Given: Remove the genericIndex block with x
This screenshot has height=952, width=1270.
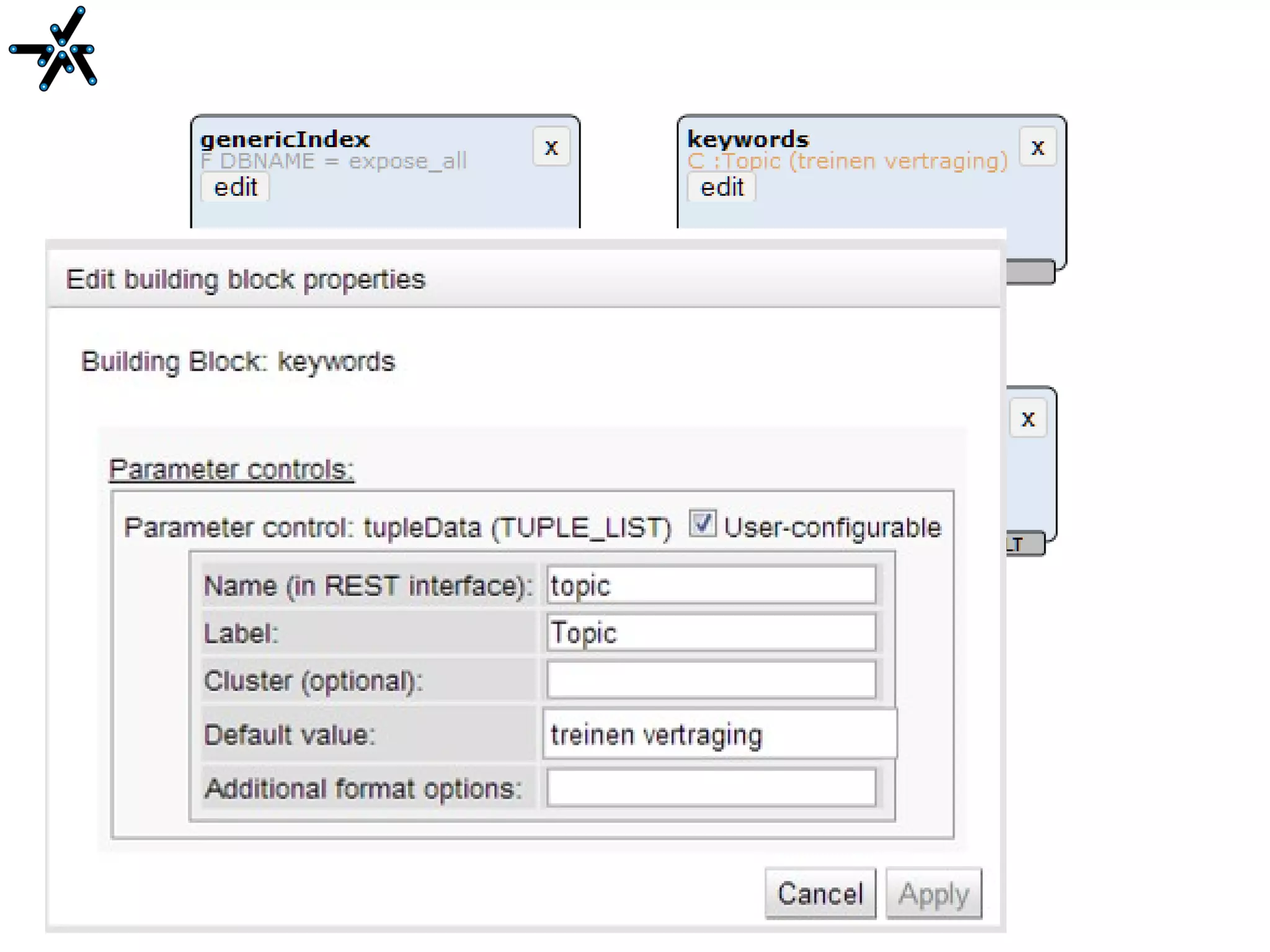Looking at the screenshot, I should (551, 148).
